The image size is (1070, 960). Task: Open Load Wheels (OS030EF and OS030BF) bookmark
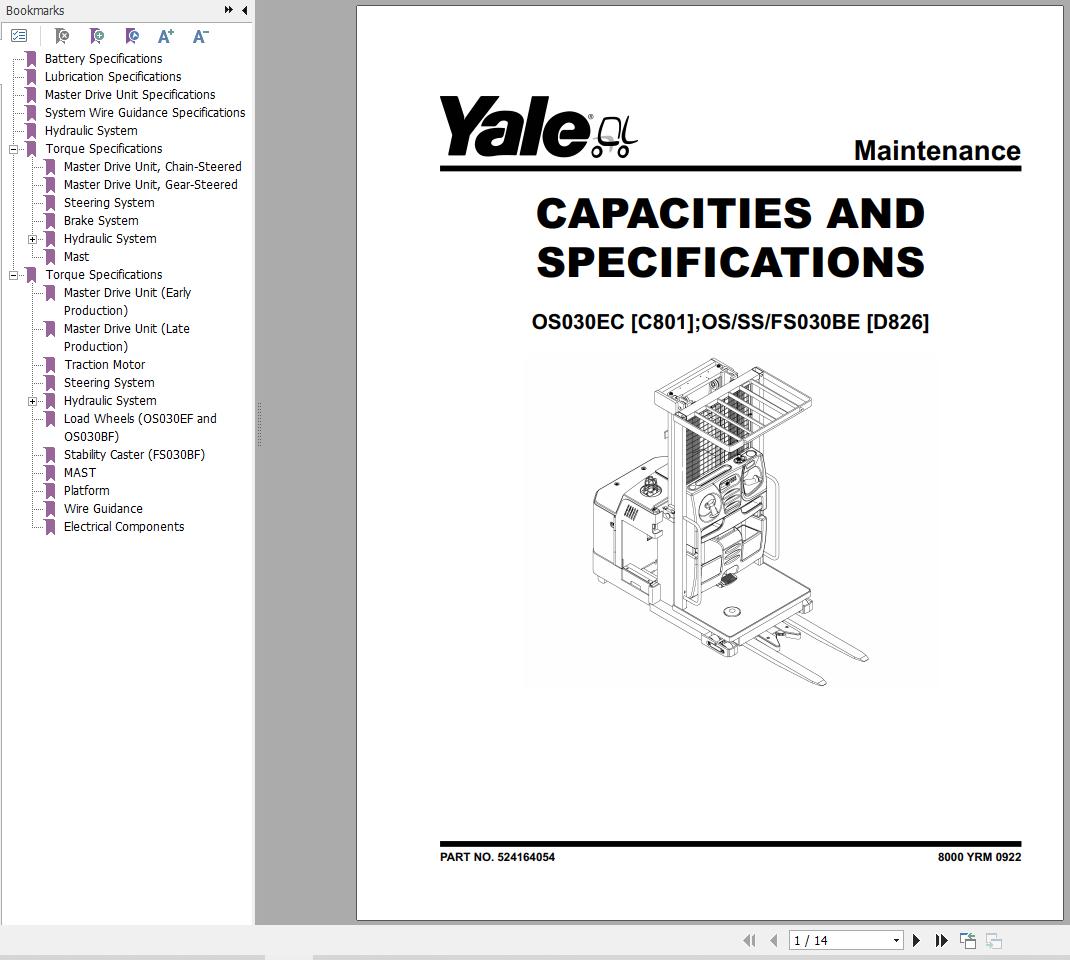tap(140, 428)
